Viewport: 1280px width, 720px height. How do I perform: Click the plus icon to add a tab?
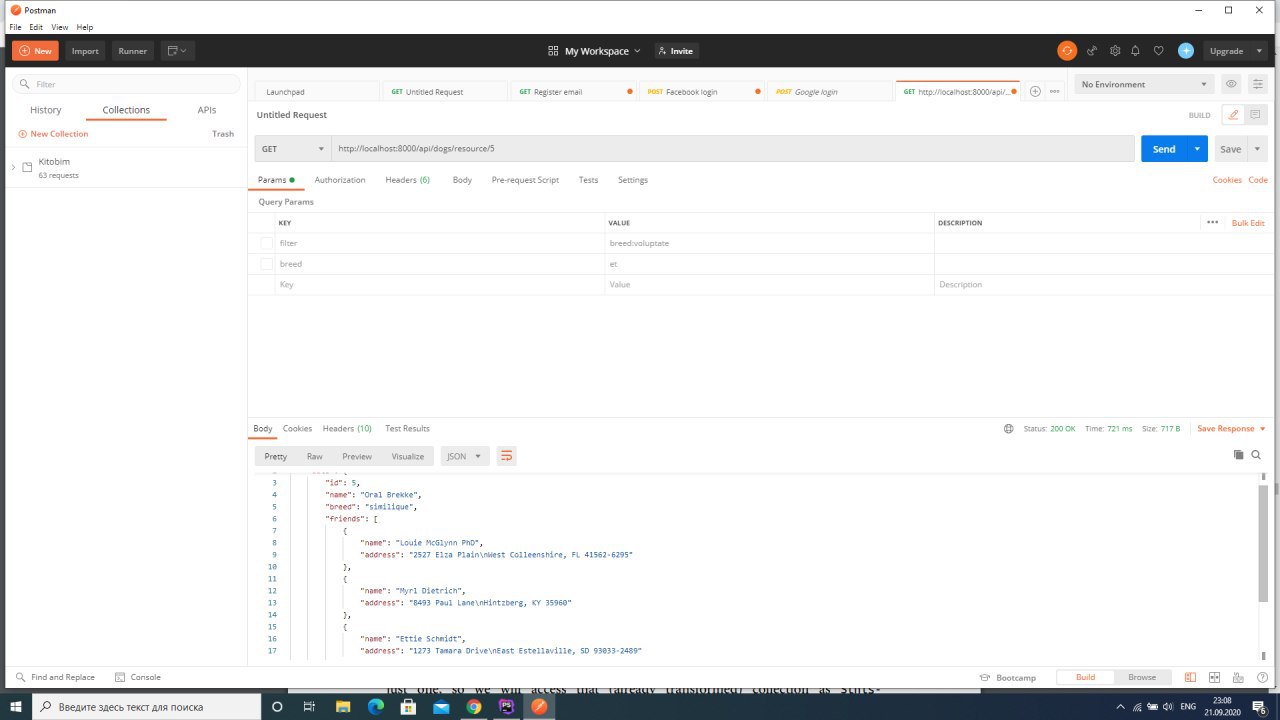[x=1035, y=91]
